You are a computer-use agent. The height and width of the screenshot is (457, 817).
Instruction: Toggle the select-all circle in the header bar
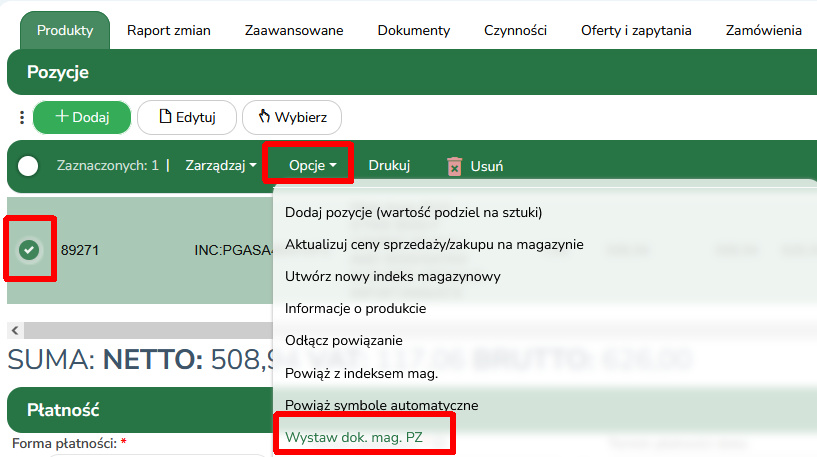click(x=28, y=166)
